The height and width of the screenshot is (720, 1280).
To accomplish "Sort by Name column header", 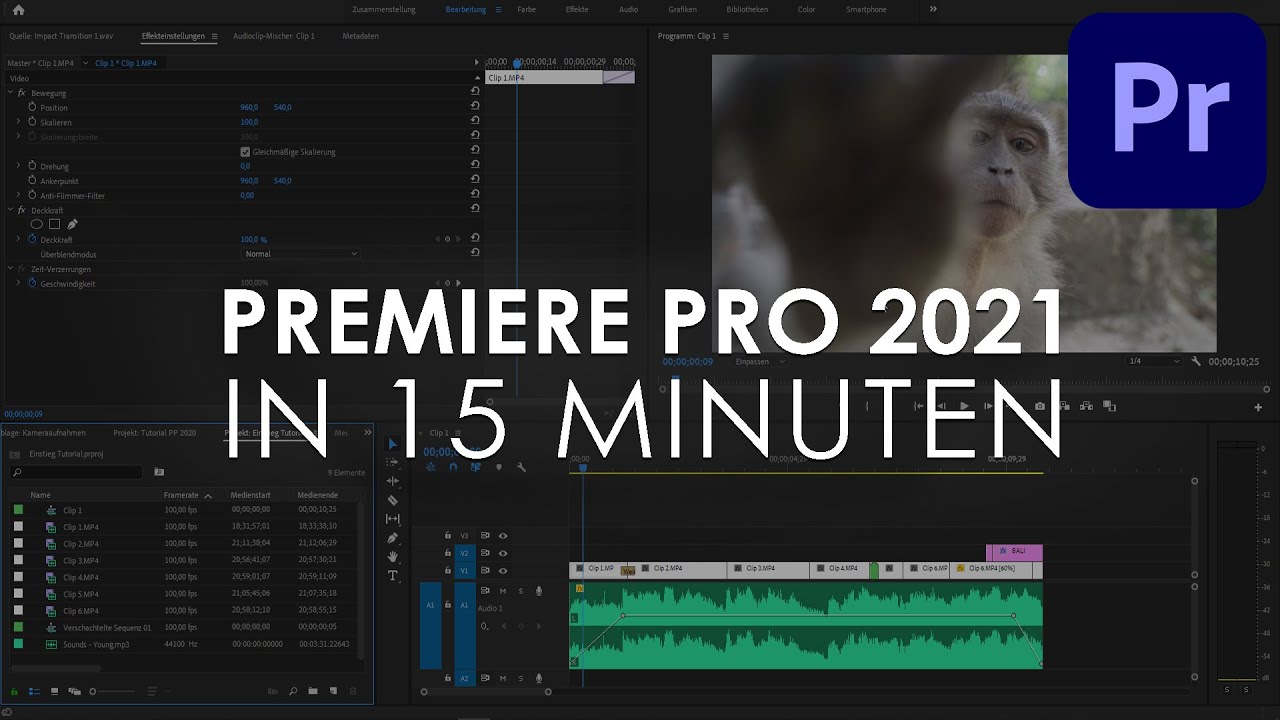I will point(40,495).
